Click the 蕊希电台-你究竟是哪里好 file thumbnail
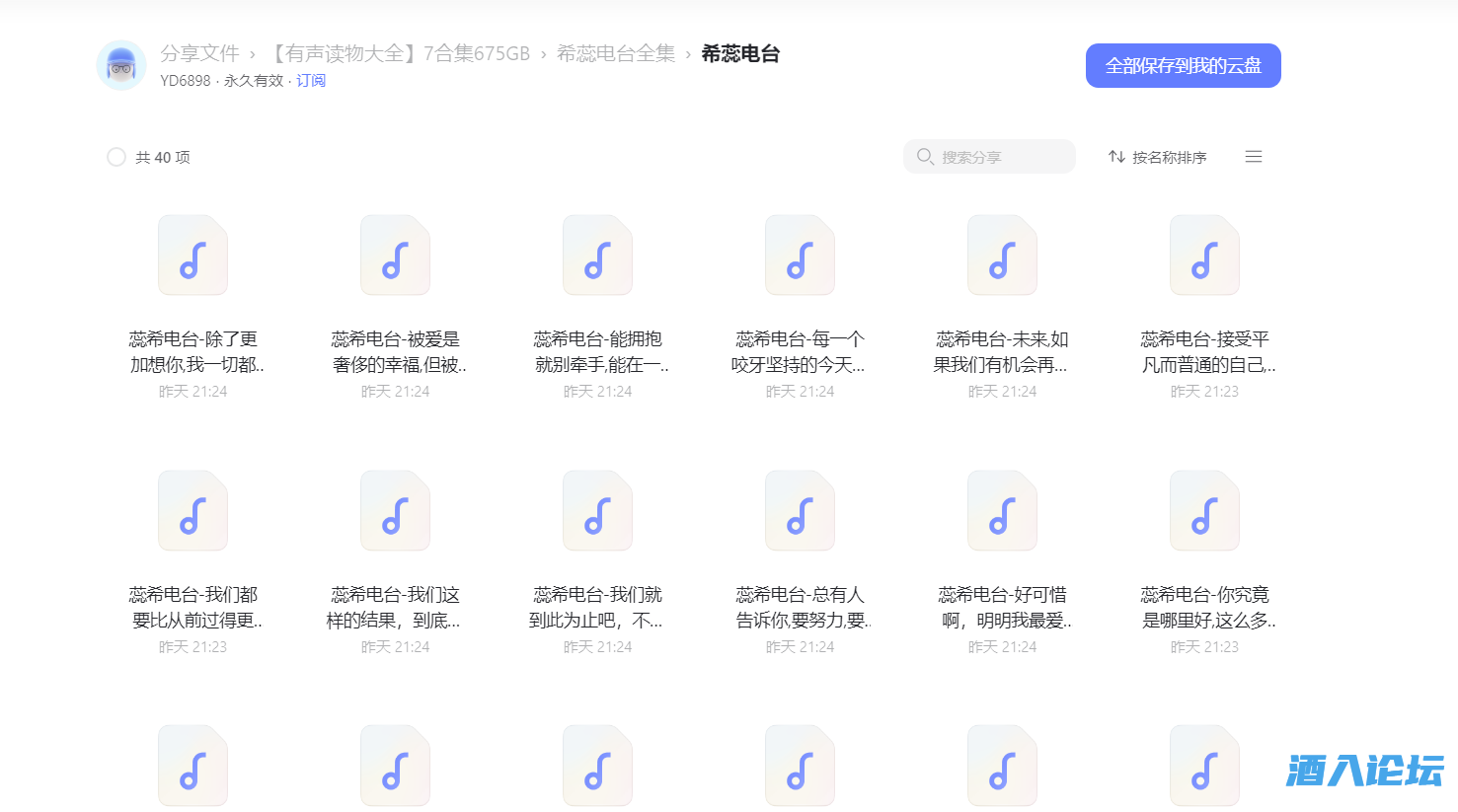The width and height of the screenshot is (1458, 812). (x=1204, y=510)
